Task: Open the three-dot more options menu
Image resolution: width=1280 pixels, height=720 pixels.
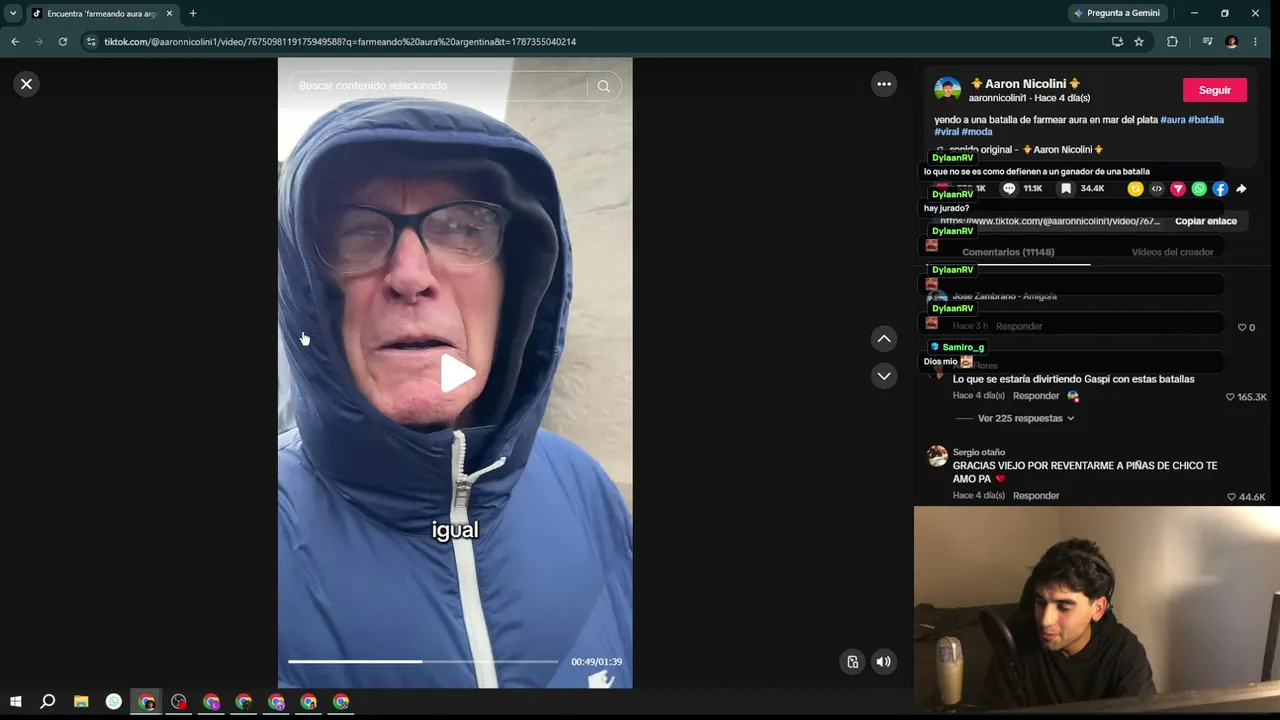Action: click(884, 84)
